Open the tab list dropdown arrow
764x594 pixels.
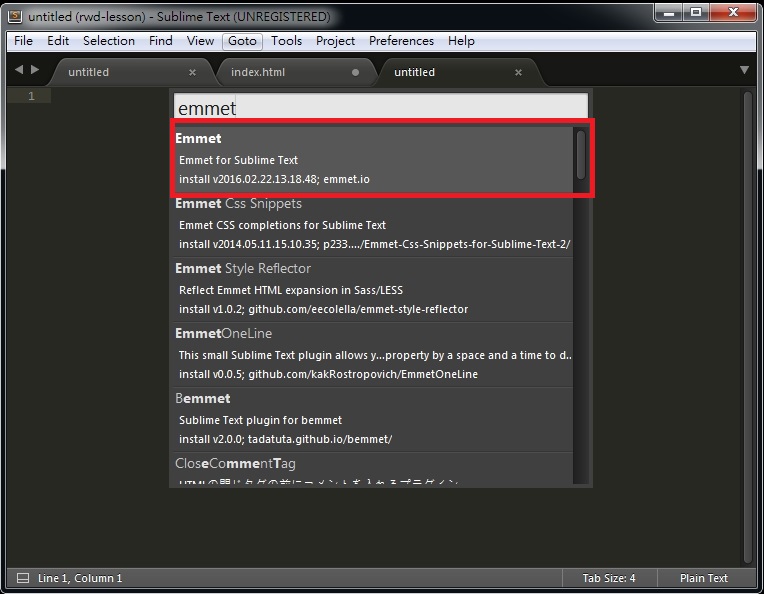coord(744,70)
